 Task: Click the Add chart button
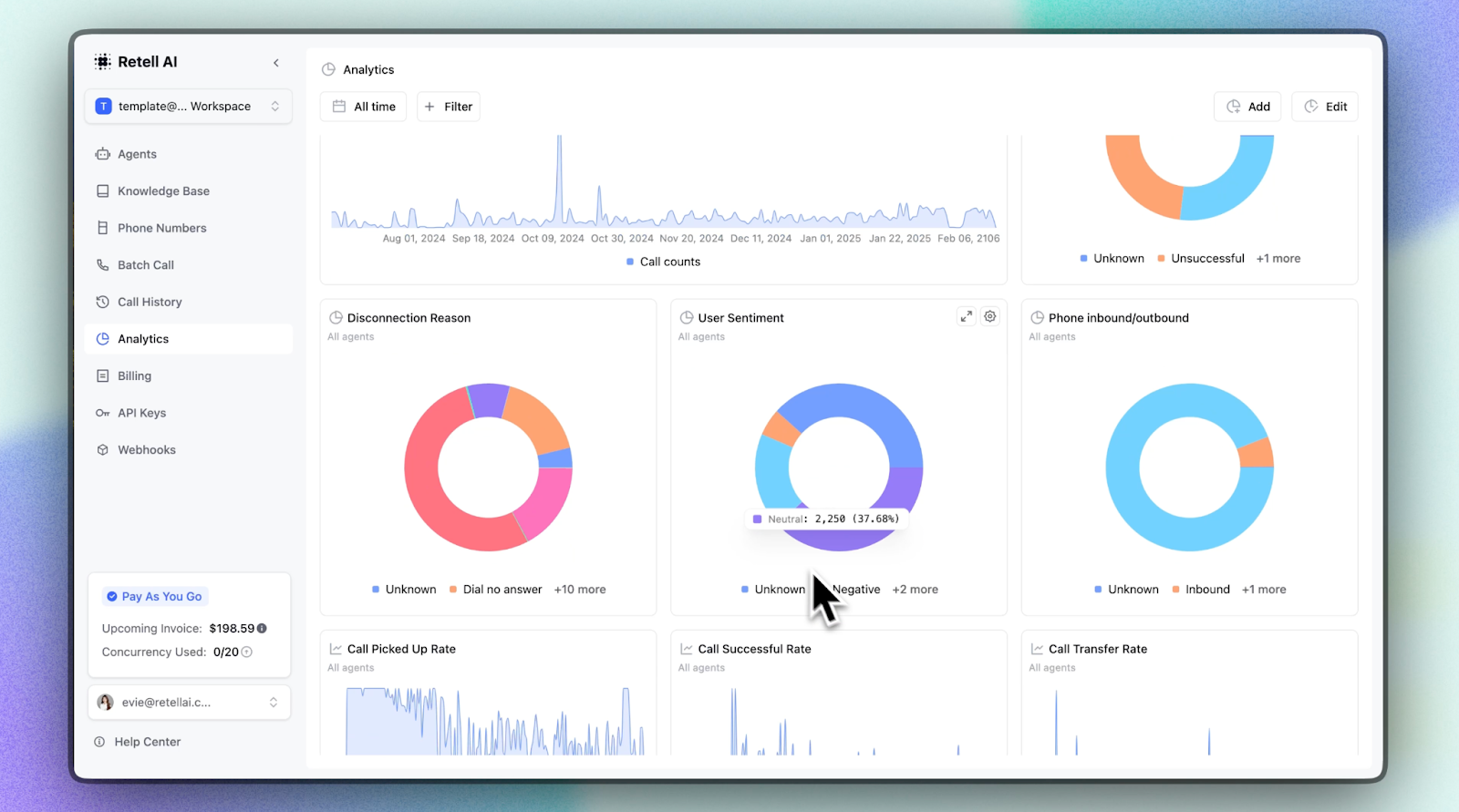point(1247,107)
